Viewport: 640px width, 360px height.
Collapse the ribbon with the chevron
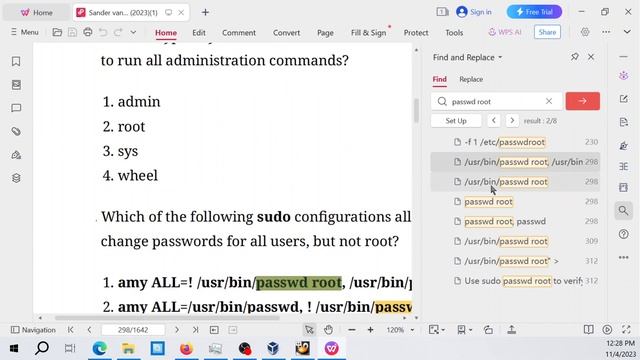pos(627,32)
